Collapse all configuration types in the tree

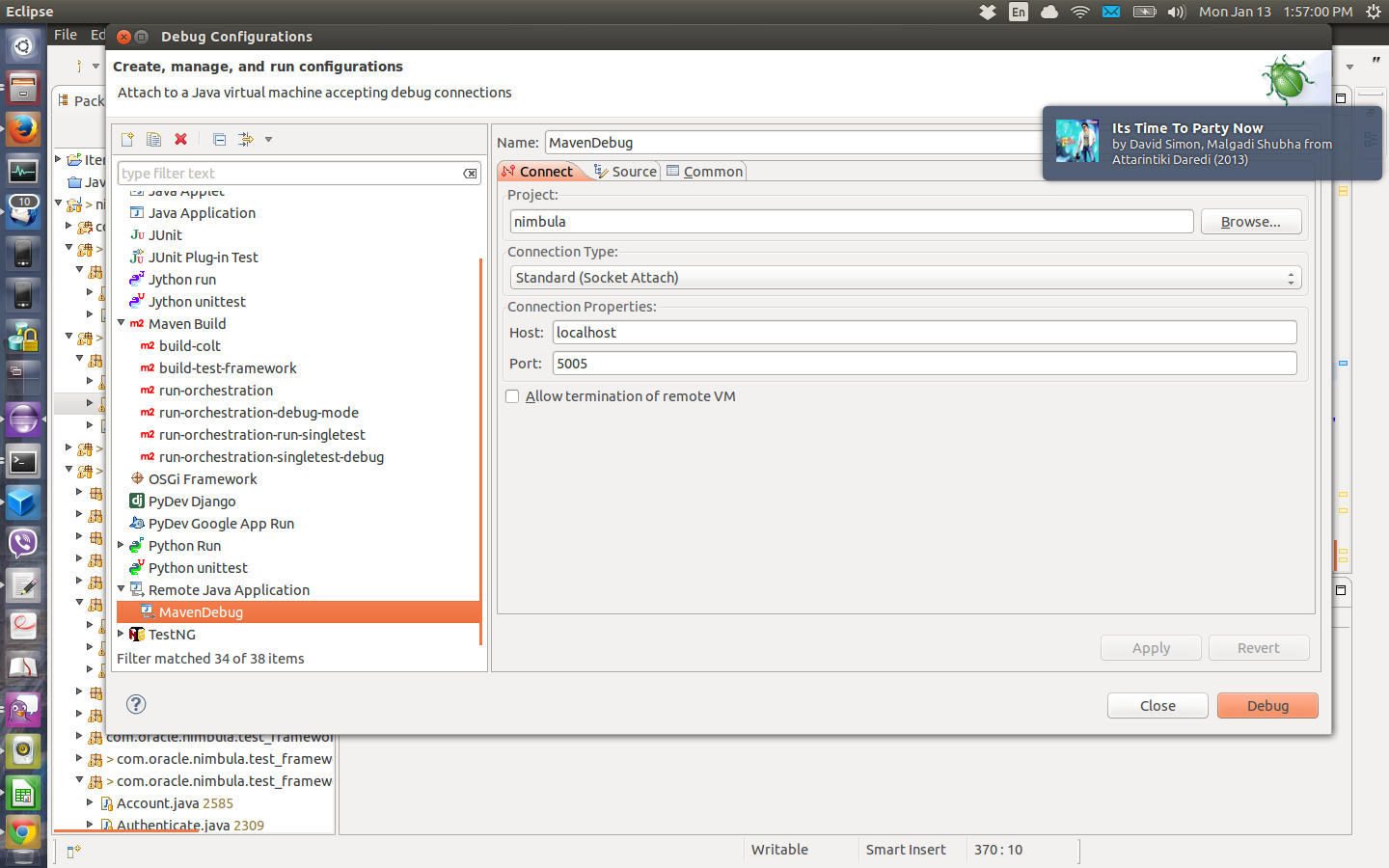click(219, 139)
